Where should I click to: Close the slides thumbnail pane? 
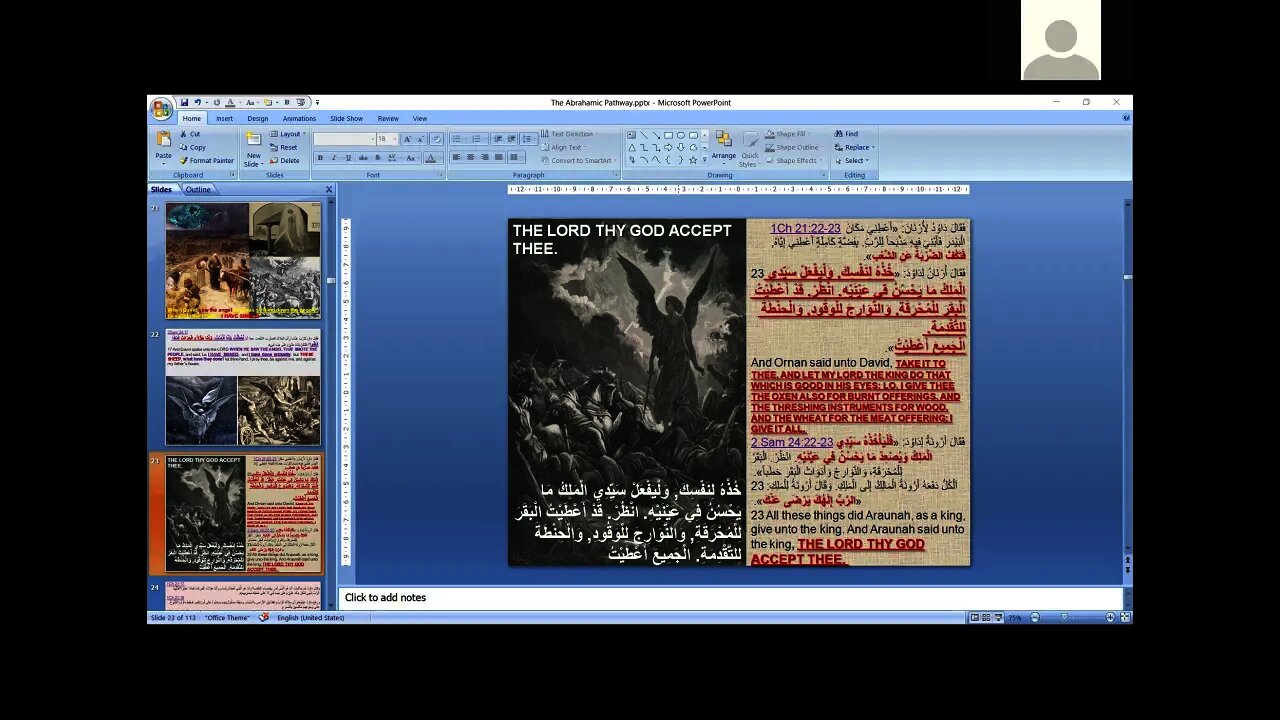pyautogui.click(x=328, y=189)
